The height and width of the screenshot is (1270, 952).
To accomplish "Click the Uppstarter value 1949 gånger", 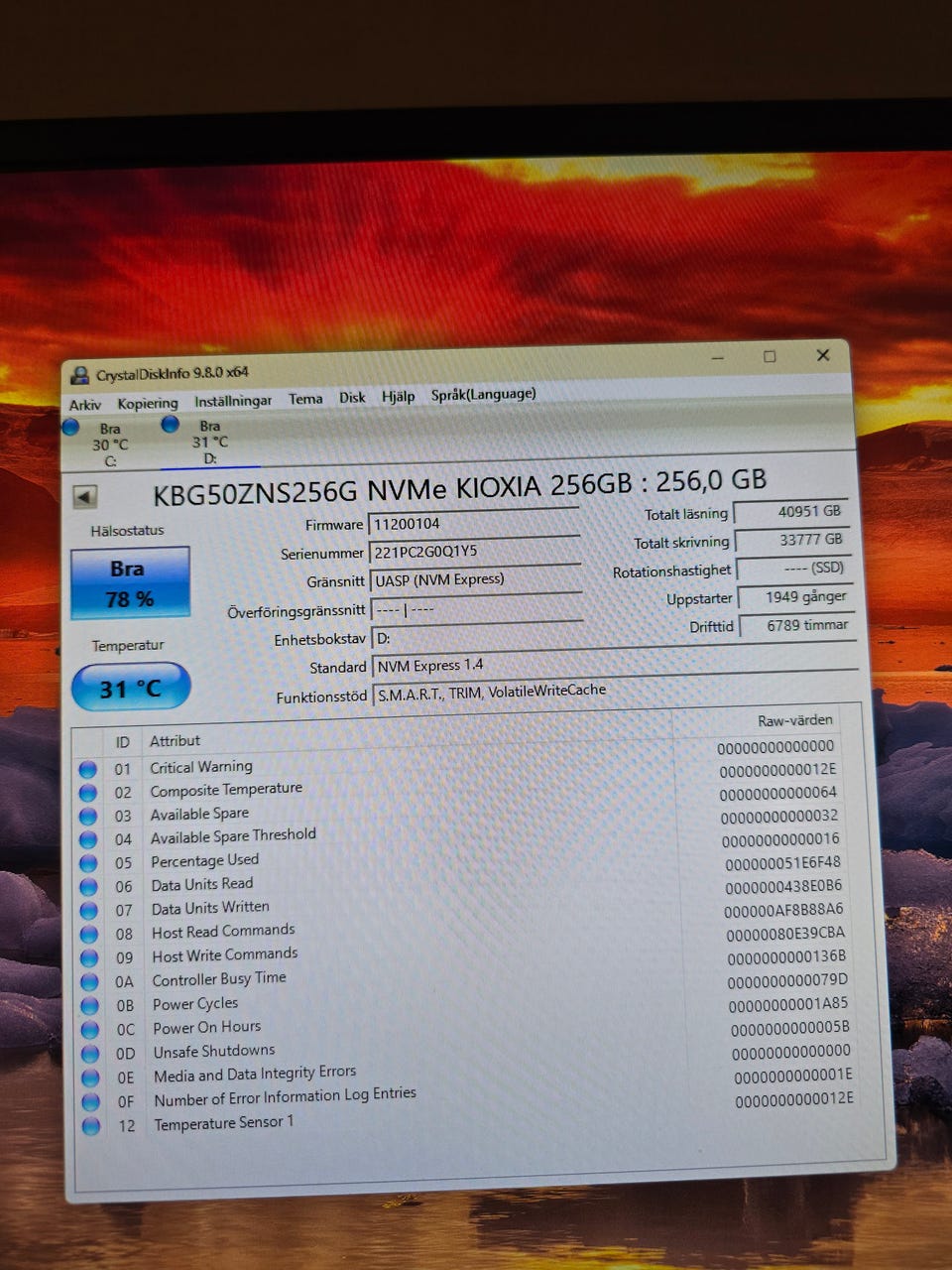I will [795, 597].
